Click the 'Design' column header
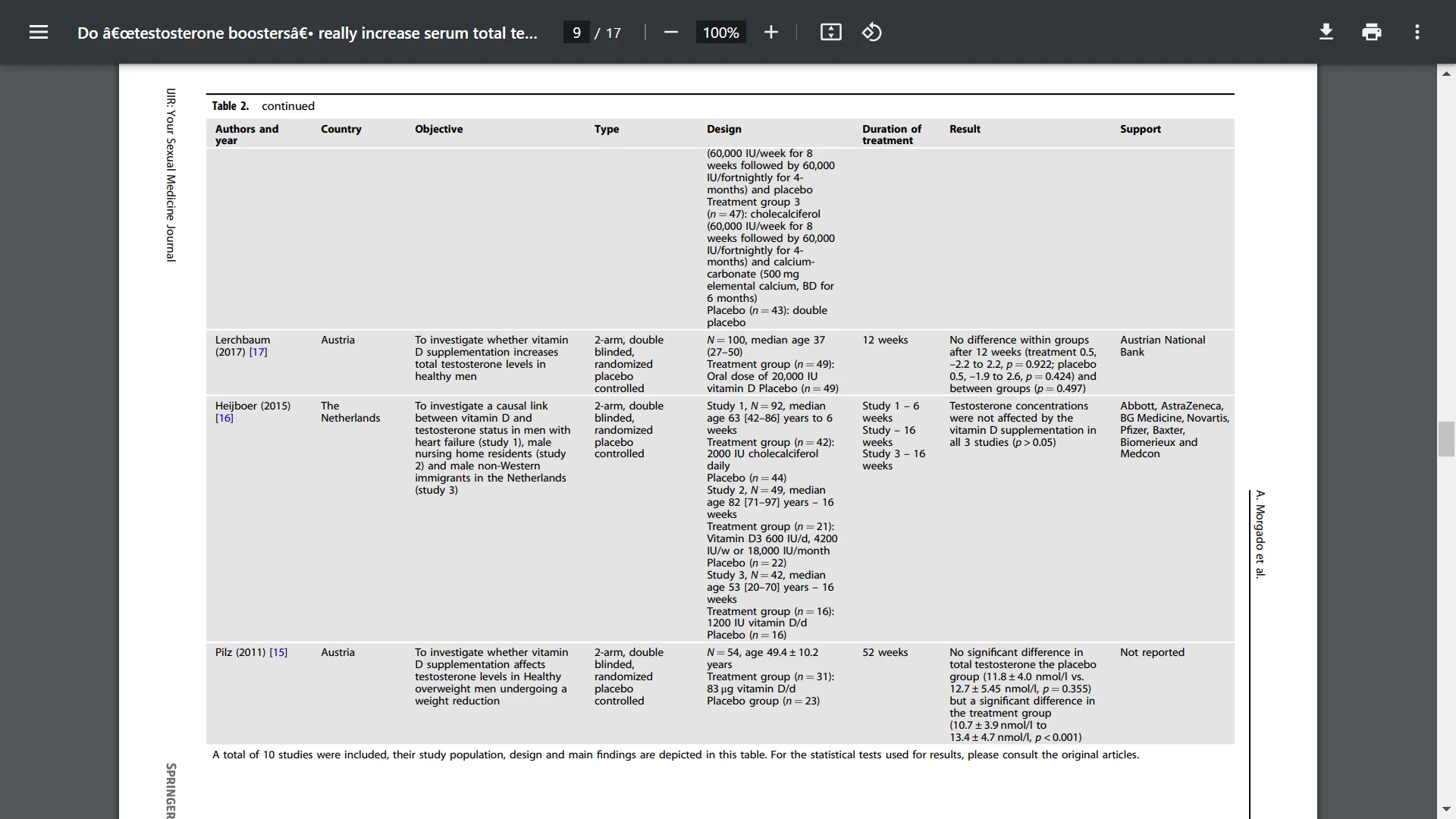 [x=724, y=129]
